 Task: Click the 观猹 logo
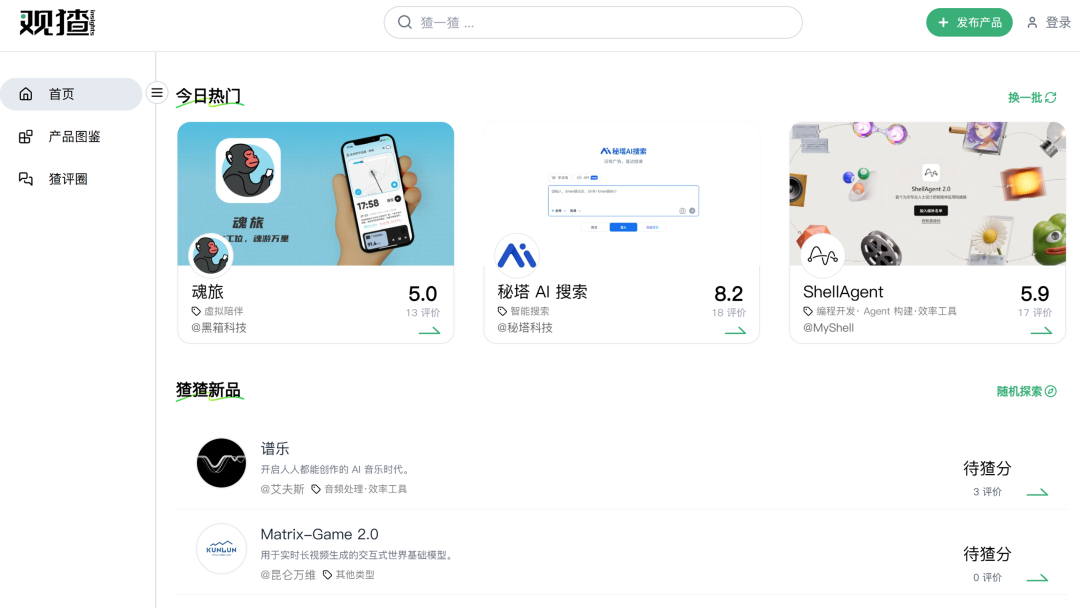57,23
